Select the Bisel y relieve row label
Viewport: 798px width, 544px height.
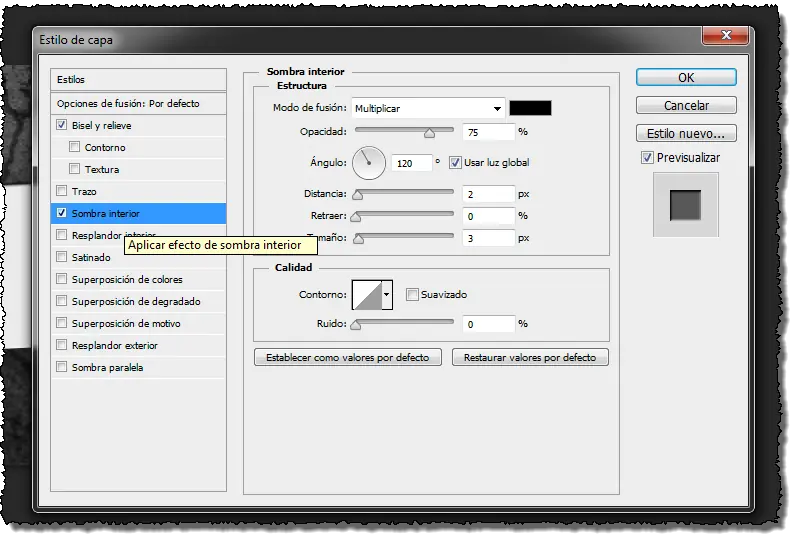pyautogui.click(x=101, y=125)
